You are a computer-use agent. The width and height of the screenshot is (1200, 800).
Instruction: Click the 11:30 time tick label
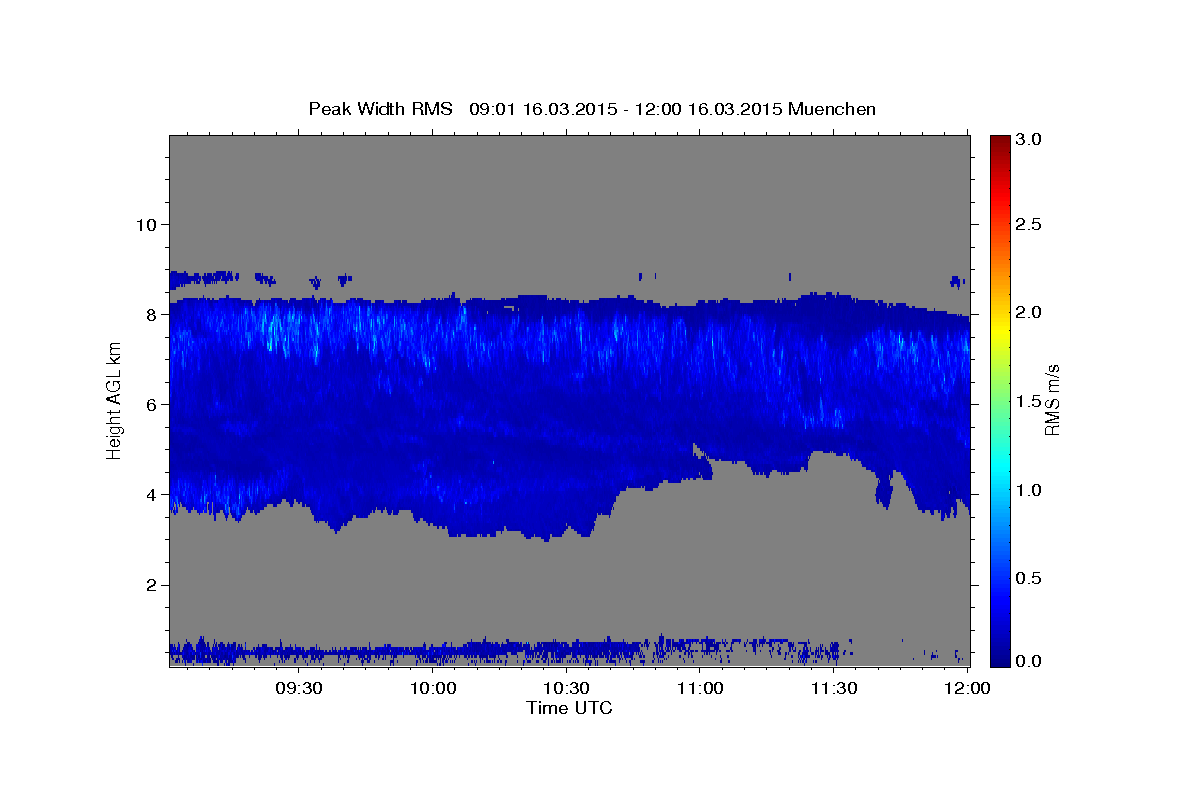(833, 688)
